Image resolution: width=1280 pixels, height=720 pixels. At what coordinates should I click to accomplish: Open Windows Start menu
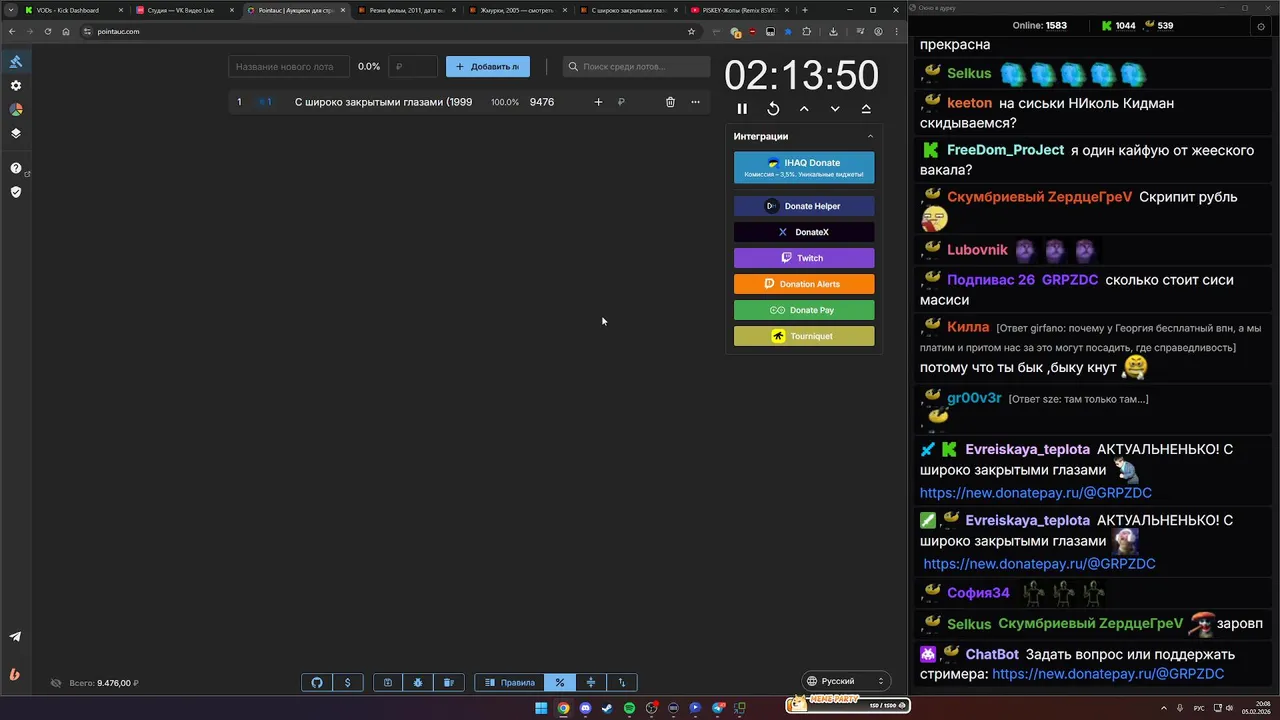pos(541,708)
